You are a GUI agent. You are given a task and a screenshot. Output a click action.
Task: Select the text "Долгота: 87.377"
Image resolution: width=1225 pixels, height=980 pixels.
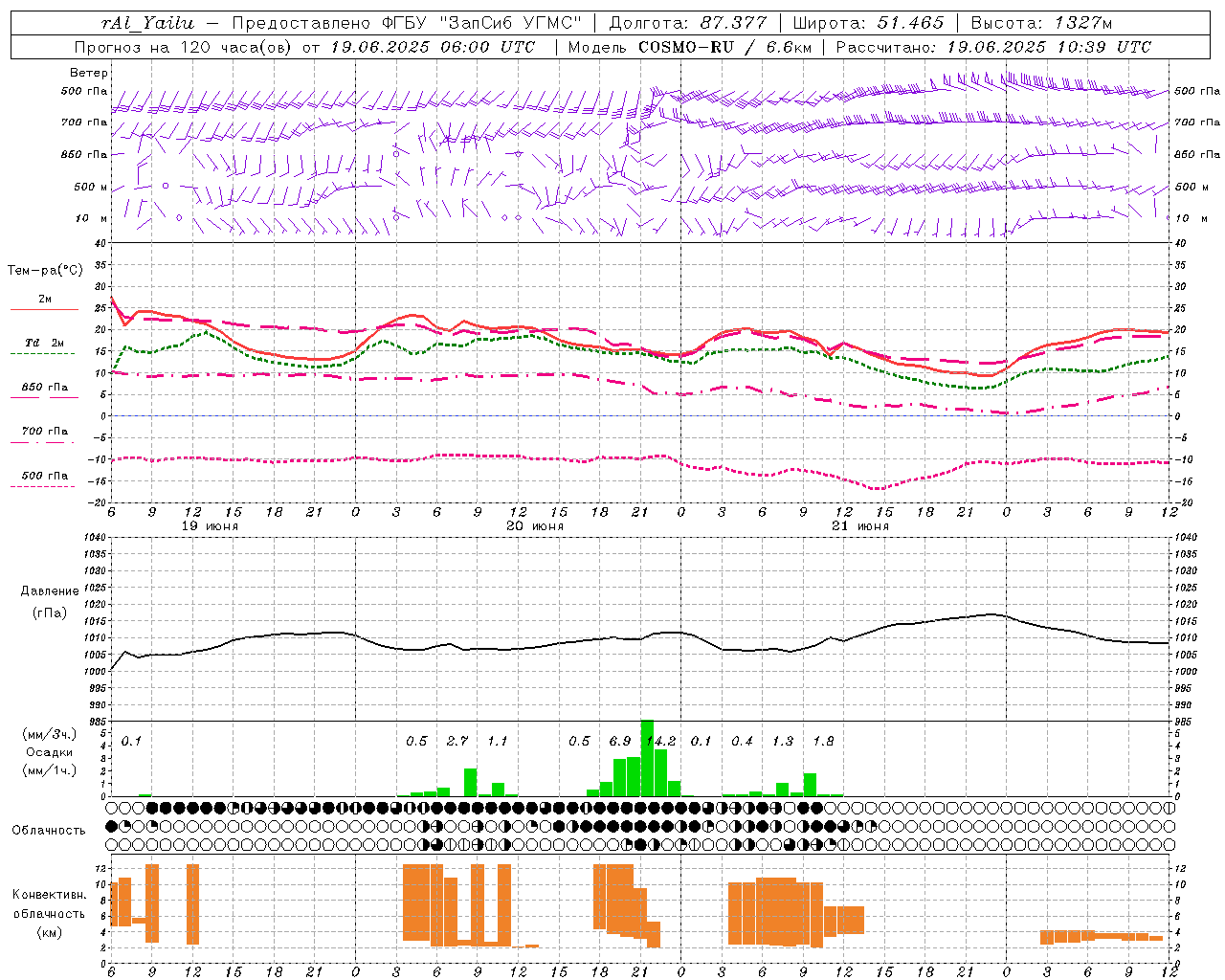(688, 23)
